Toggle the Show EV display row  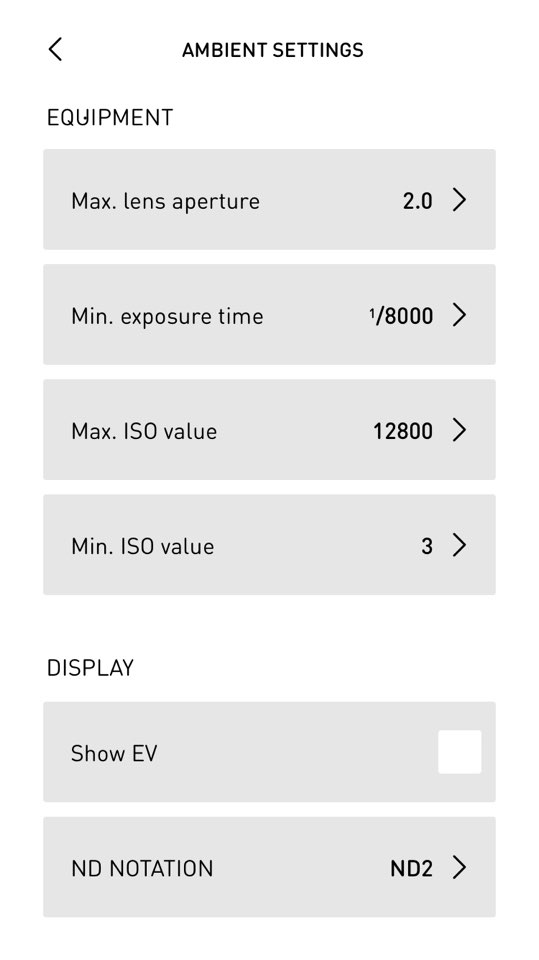(x=270, y=752)
